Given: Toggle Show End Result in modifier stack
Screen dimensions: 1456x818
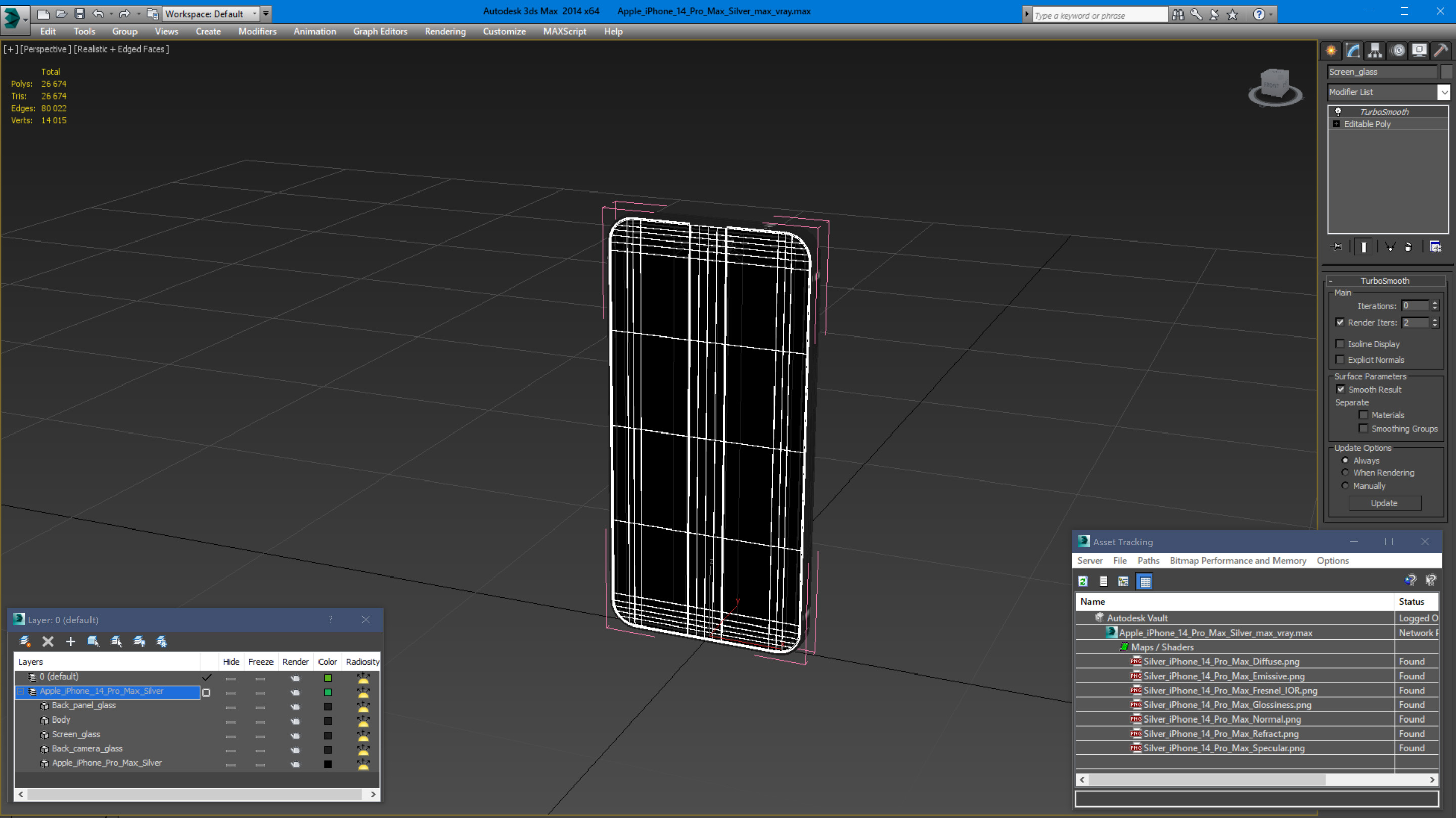Looking at the screenshot, I should 1363,247.
